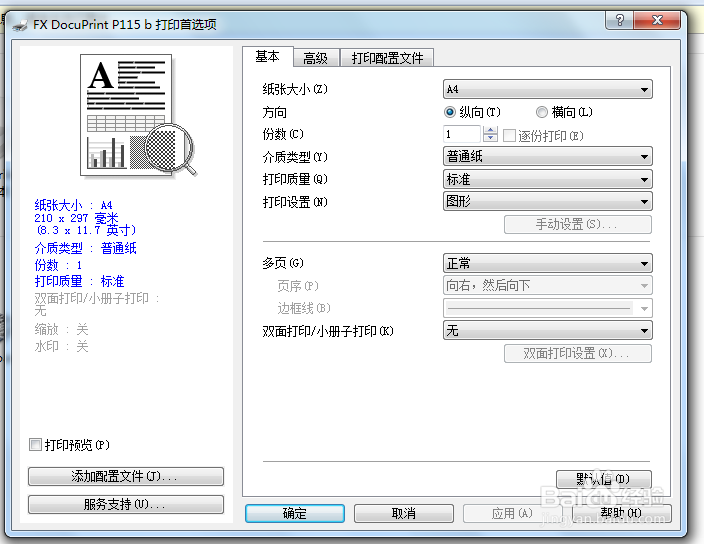704x544 pixels.
Task: Open the 打印配置文件 tab
Action: pos(387,58)
